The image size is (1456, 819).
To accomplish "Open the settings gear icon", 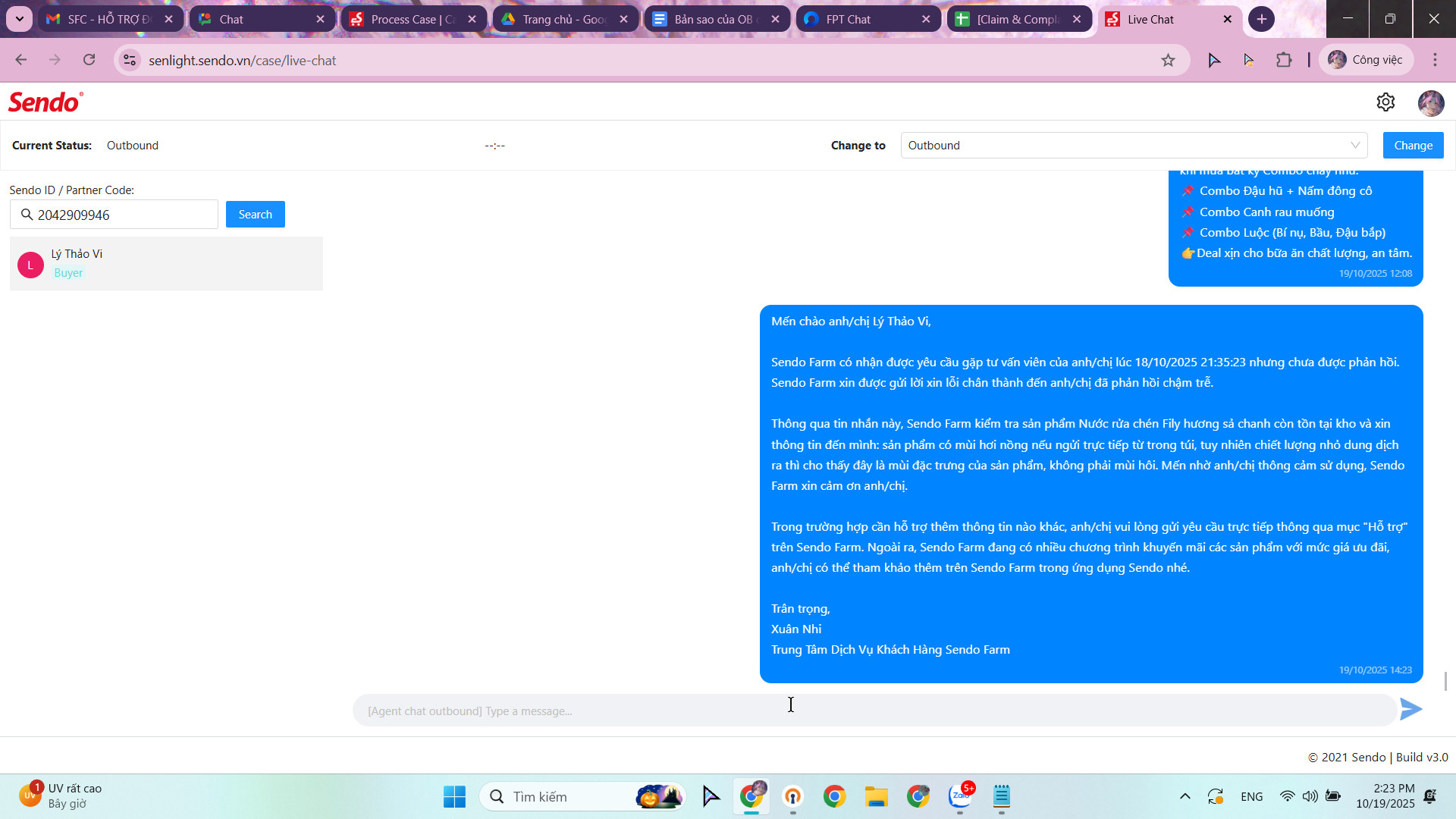I will pyautogui.click(x=1385, y=102).
